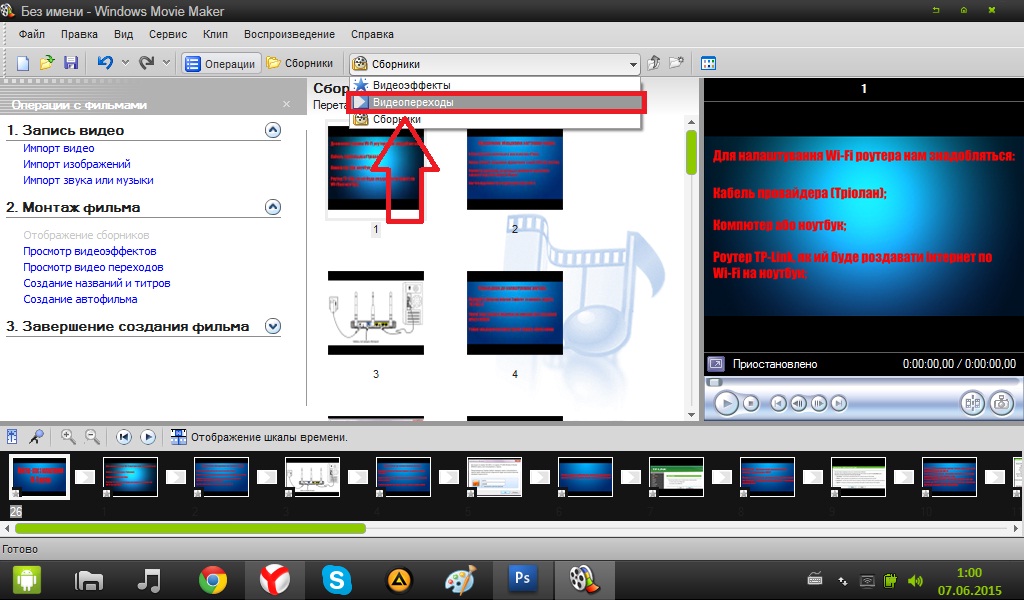The image size is (1024, 600).
Task: Open undo history dropdown arrow
Action: click(125, 63)
